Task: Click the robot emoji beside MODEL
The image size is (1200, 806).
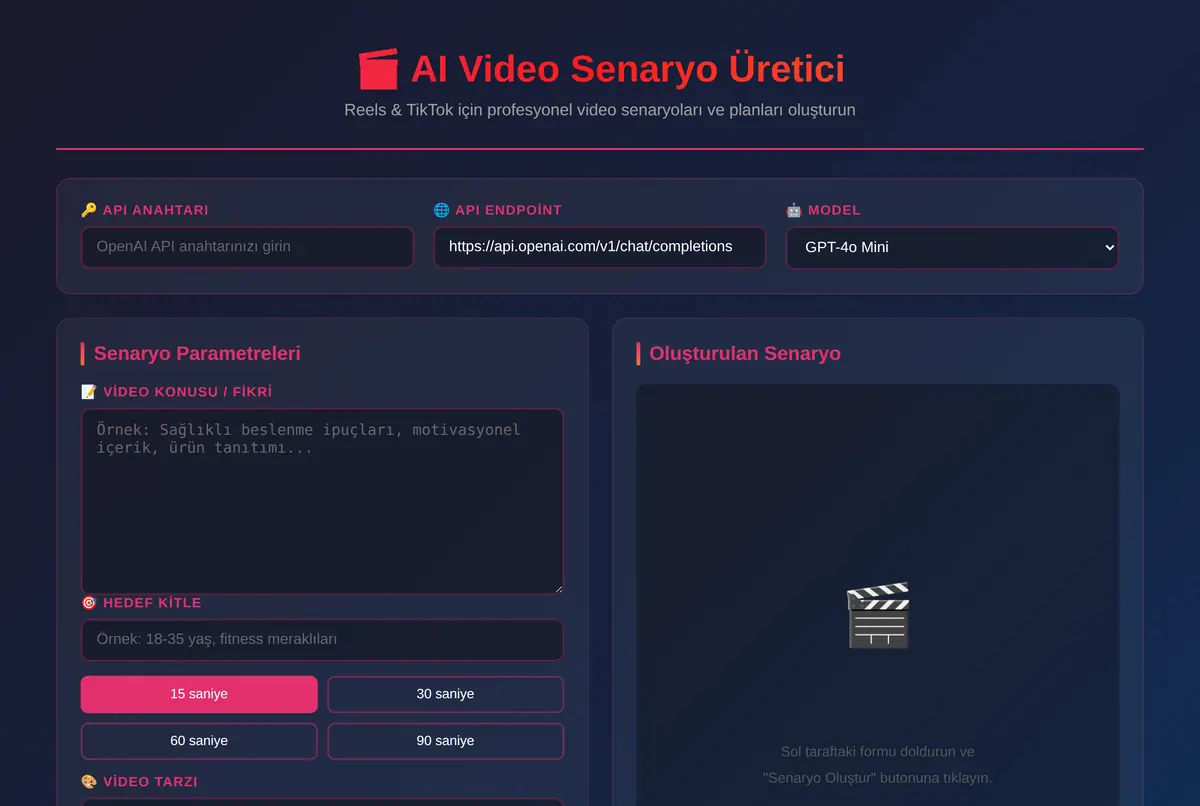Action: (x=794, y=211)
